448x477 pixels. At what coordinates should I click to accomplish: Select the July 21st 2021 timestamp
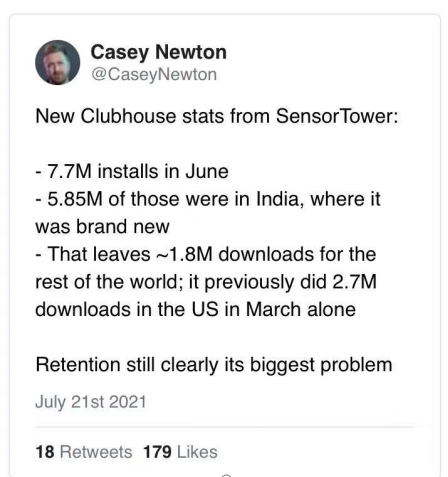coord(91,402)
